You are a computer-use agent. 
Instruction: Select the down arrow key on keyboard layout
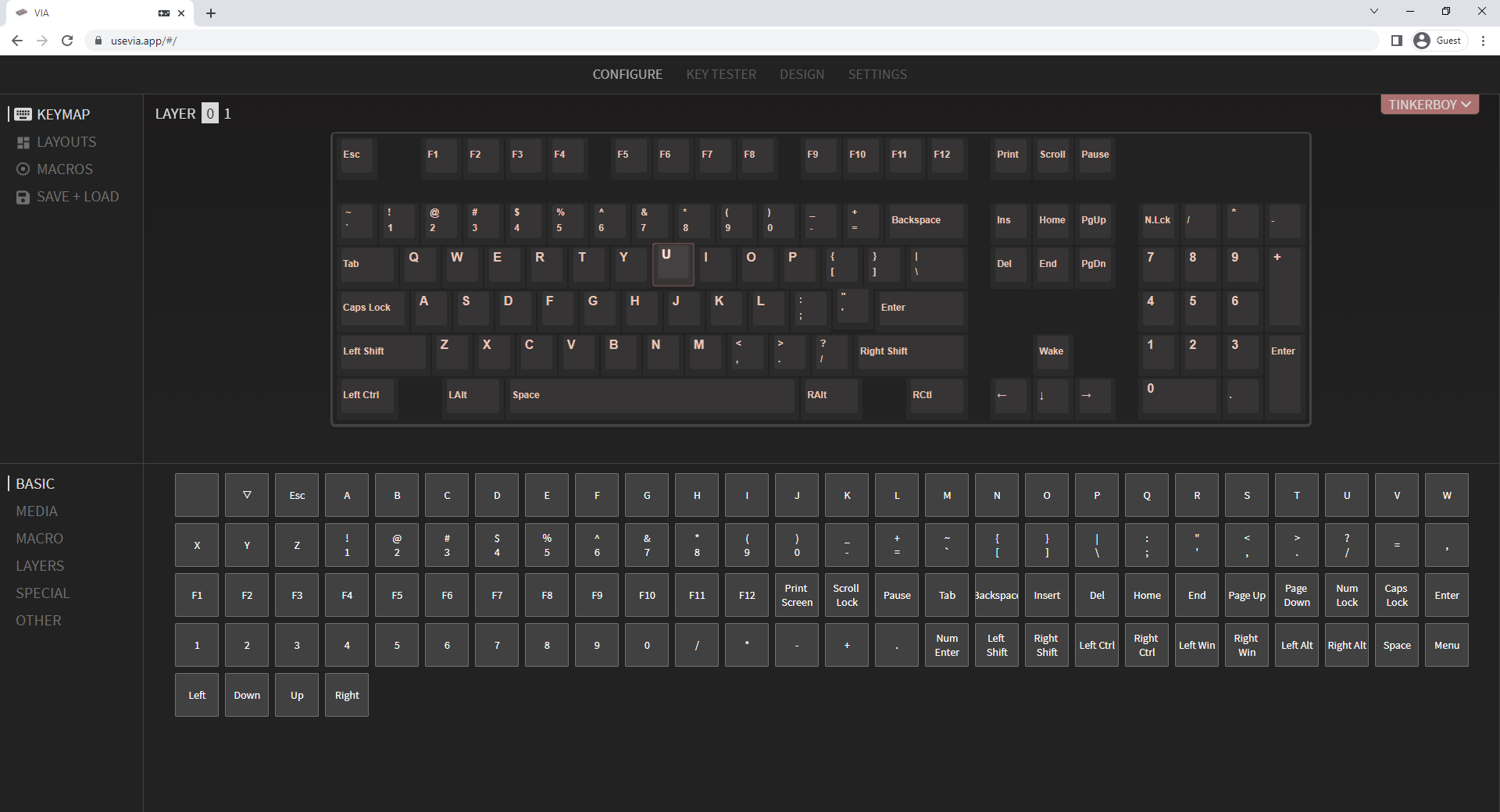[x=1052, y=397]
